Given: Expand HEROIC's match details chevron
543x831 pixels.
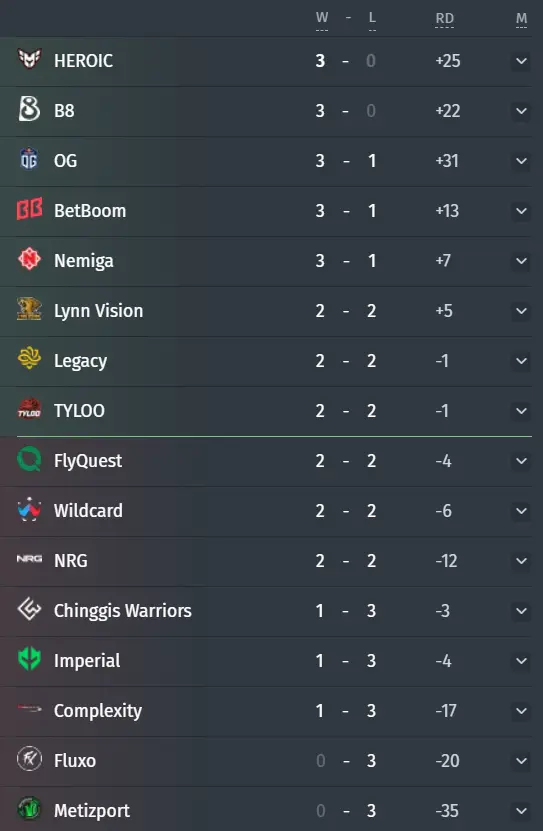Looking at the screenshot, I should (x=521, y=61).
